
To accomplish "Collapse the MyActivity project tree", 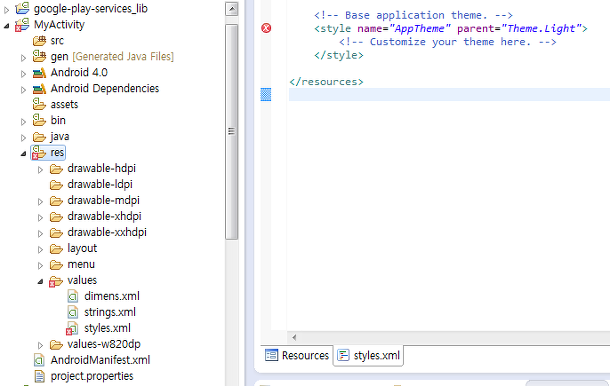I will point(6,26).
